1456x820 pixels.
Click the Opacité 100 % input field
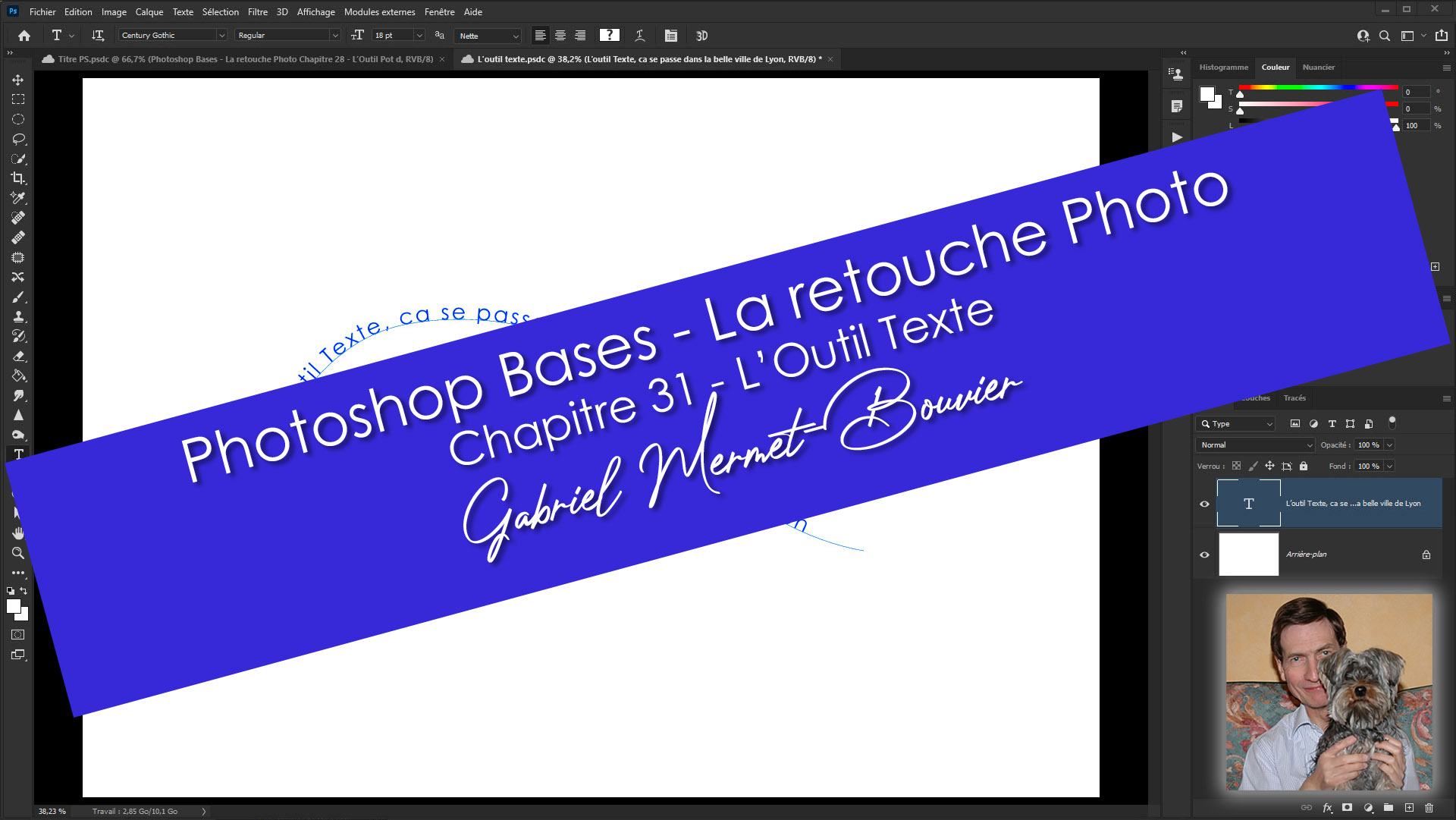click(1368, 445)
